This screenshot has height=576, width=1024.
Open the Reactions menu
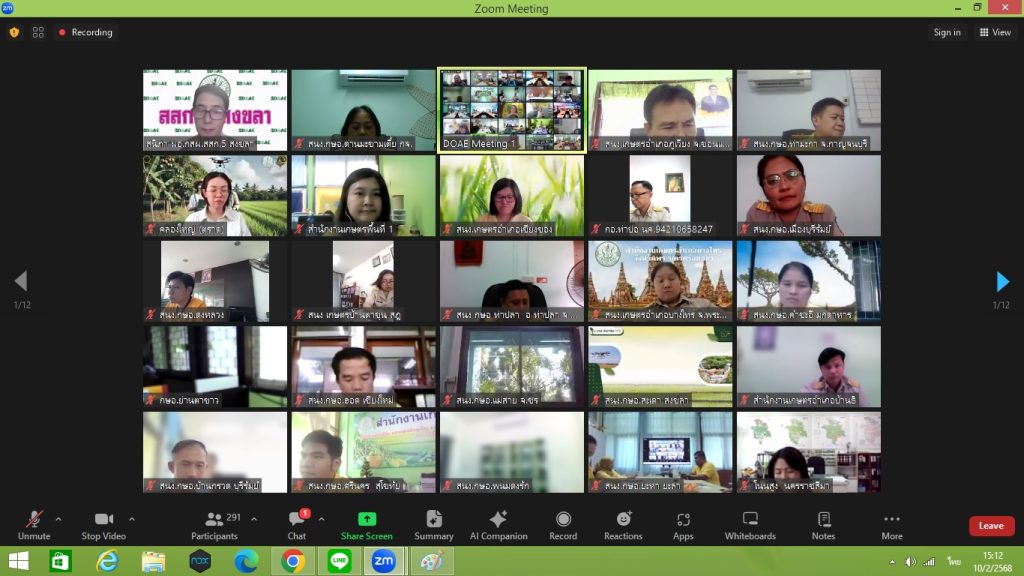coord(623,526)
